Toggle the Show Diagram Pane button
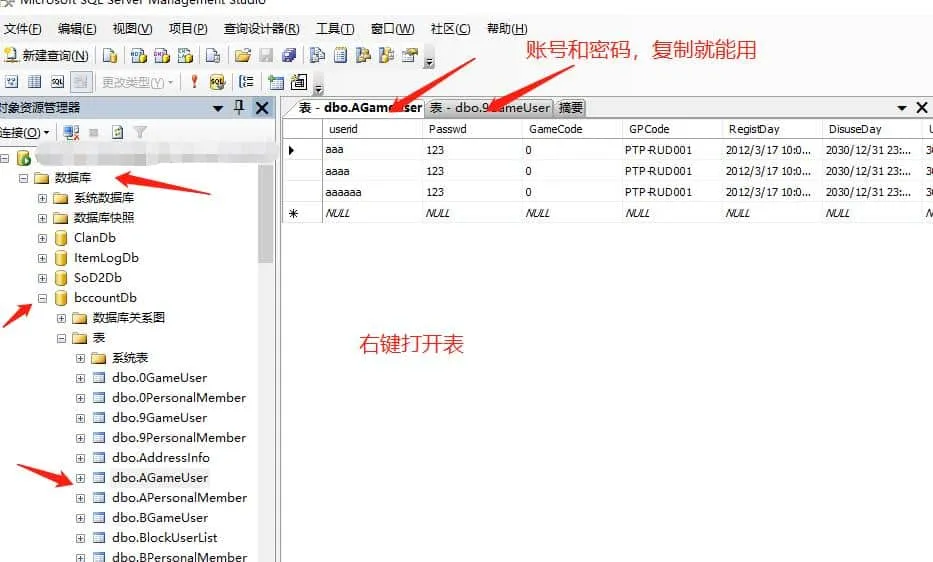This screenshot has width=933, height=562. click(11, 82)
